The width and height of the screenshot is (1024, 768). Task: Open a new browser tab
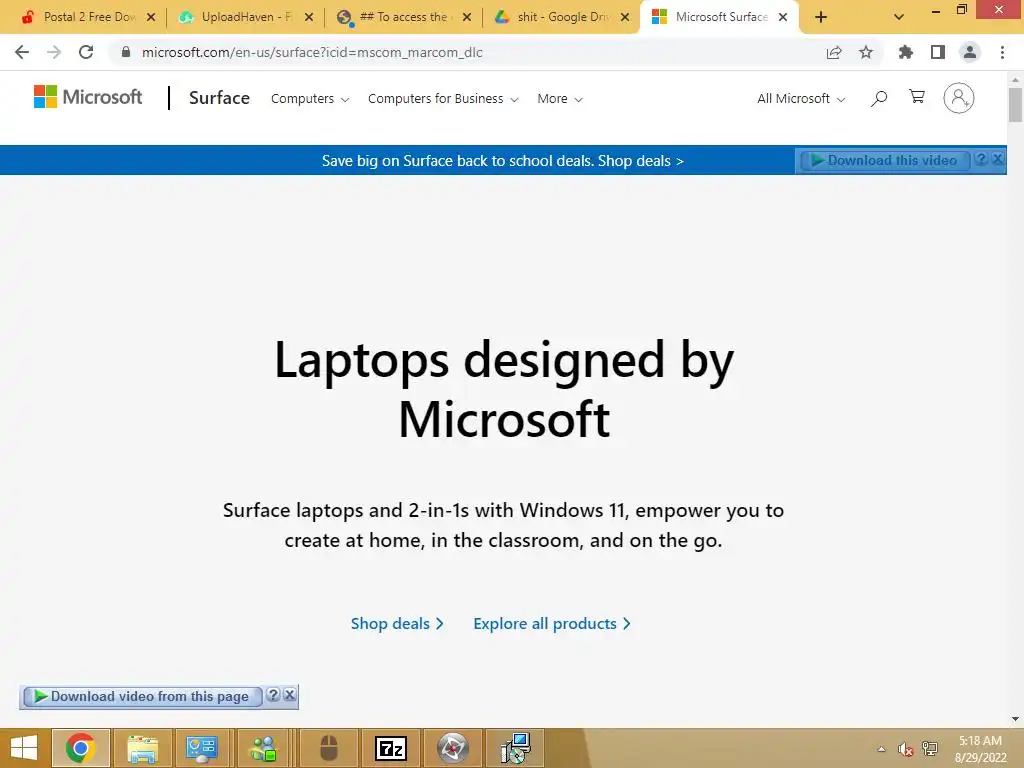point(821,17)
